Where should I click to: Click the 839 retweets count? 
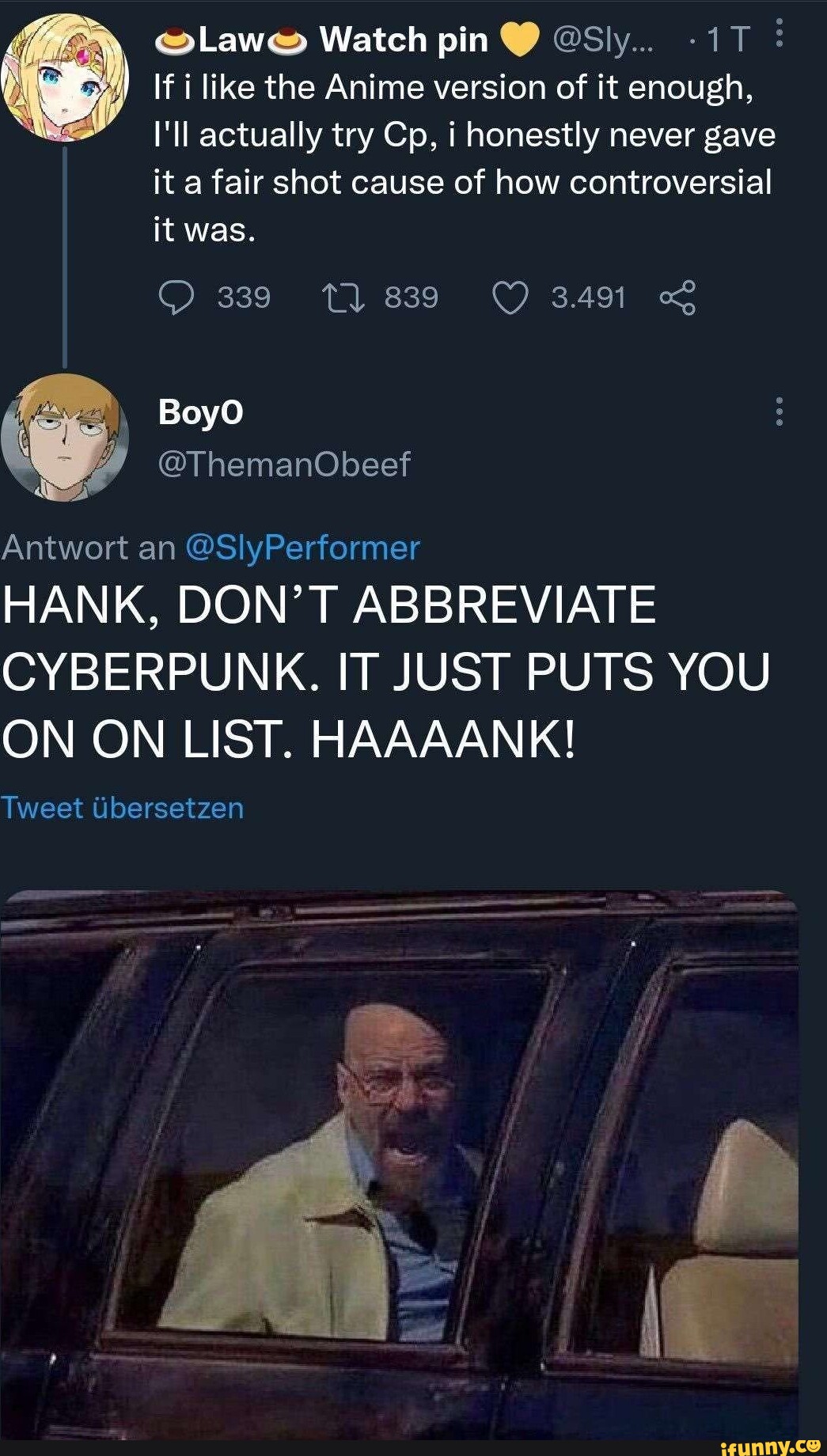pos(411,298)
